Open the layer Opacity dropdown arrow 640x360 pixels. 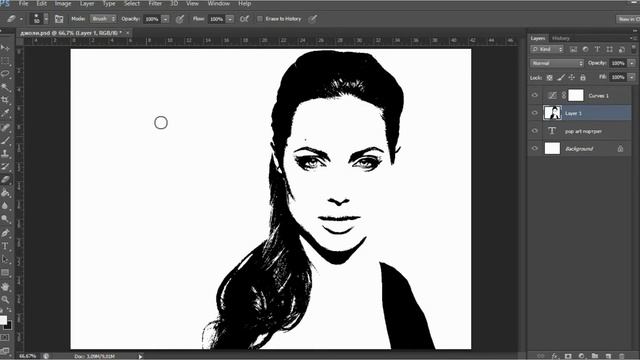(631, 63)
